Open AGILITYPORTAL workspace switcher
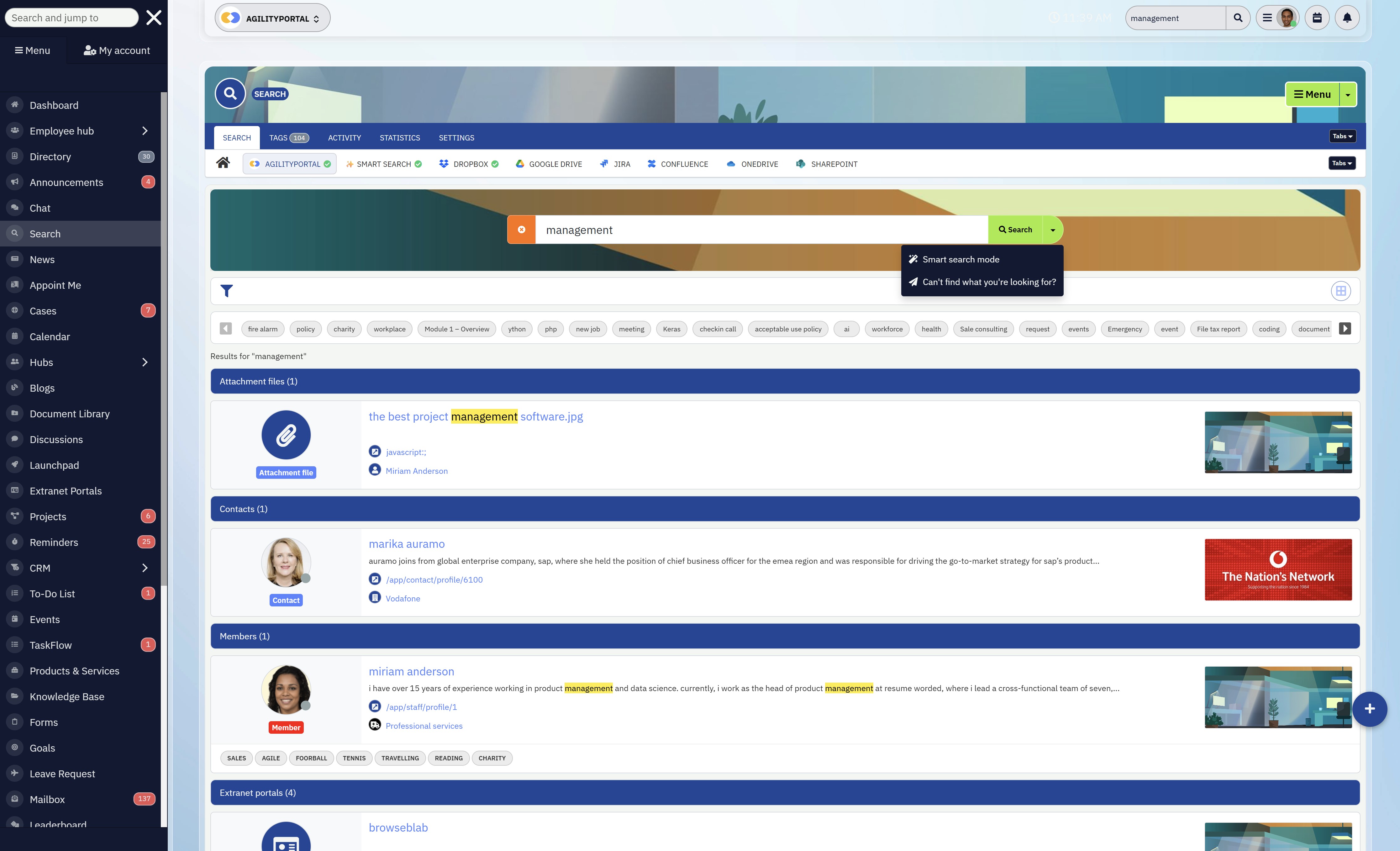1400x851 pixels. (272, 18)
